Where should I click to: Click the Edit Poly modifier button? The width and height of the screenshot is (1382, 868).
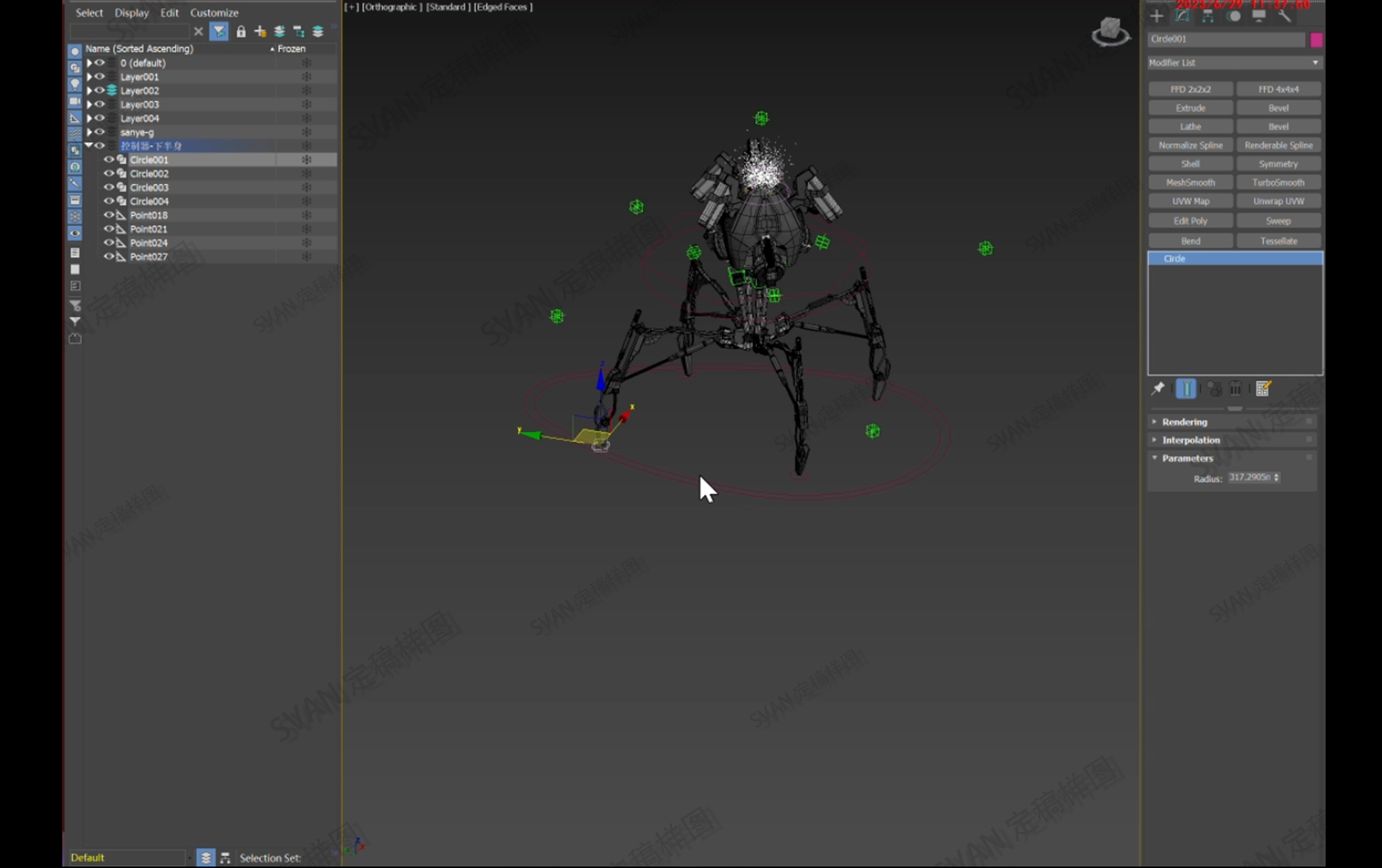tap(1190, 221)
